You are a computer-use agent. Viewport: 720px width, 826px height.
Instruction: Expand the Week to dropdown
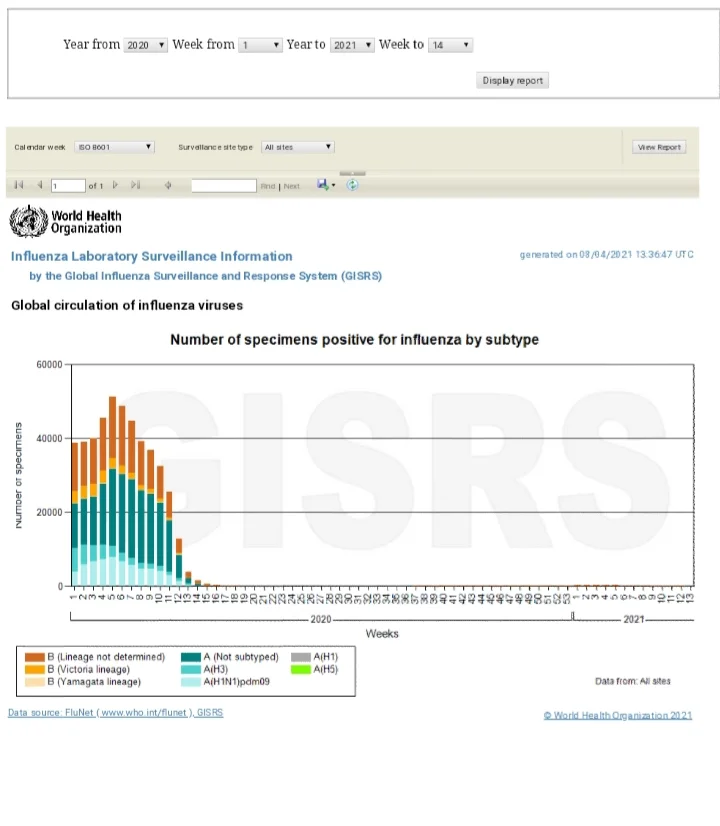pos(450,45)
